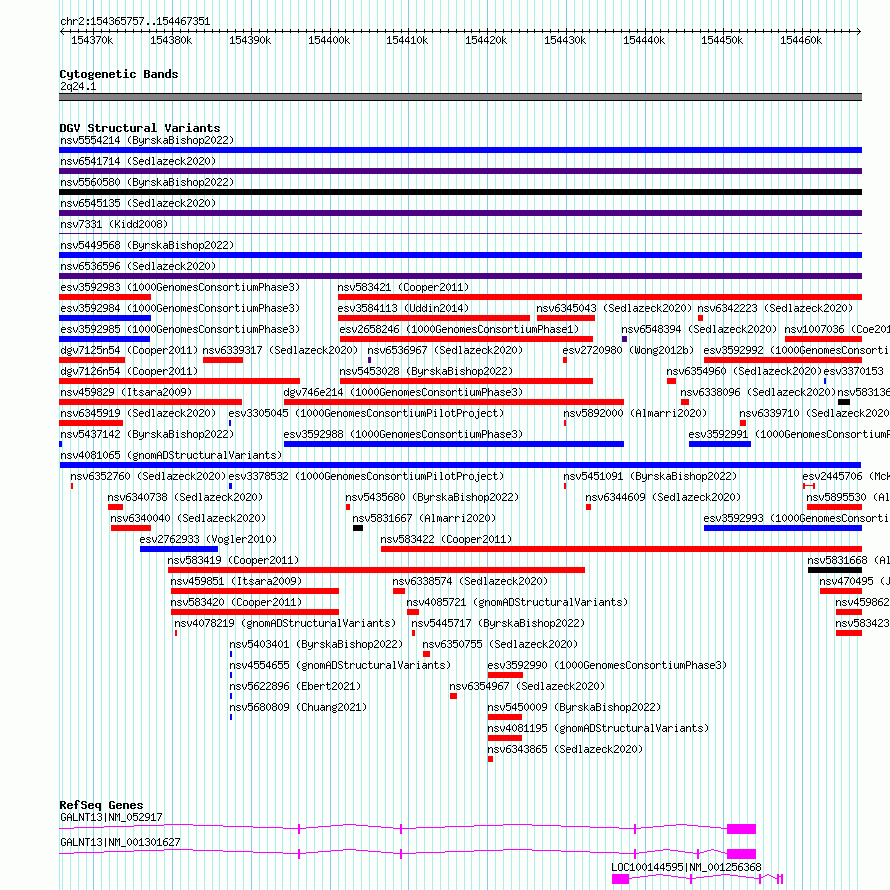Click nsv583422 (Cooper2011) label
Viewport: 890px width, 890px height.
point(446,539)
